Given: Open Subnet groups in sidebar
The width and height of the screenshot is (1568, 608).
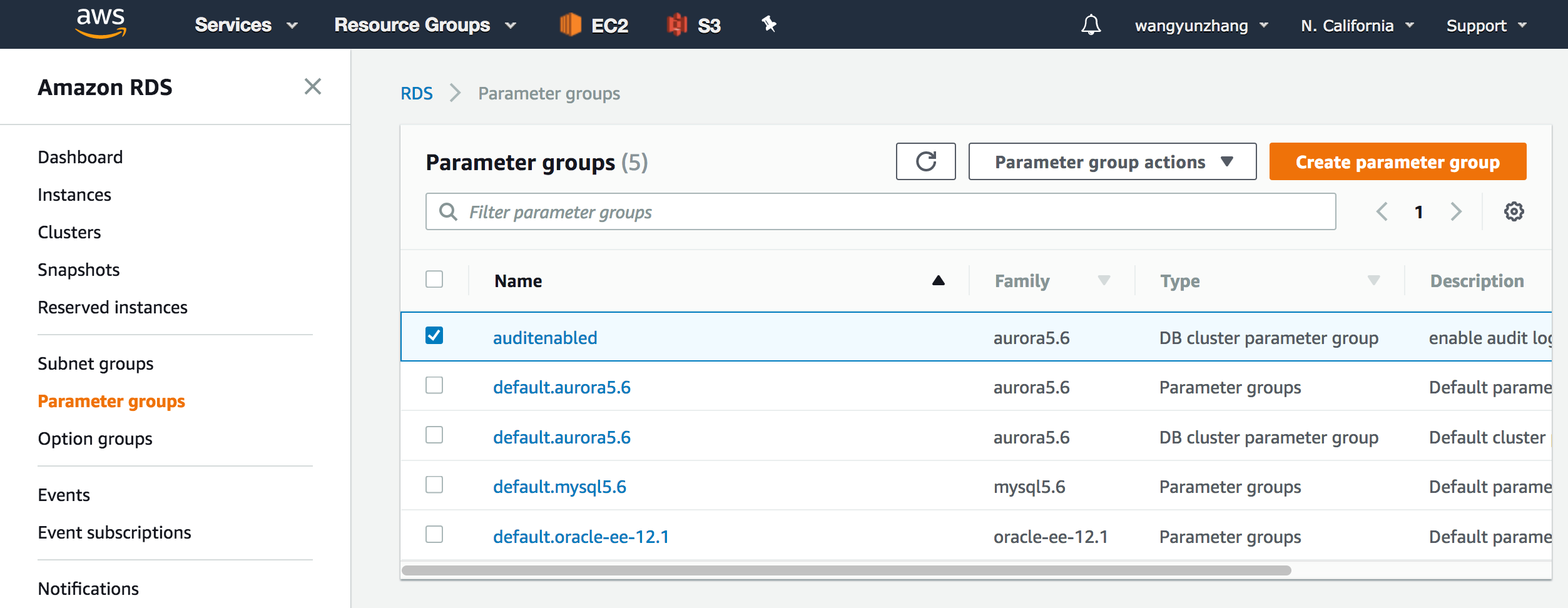Looking at the screenshot, I should [x=96, y=363].
